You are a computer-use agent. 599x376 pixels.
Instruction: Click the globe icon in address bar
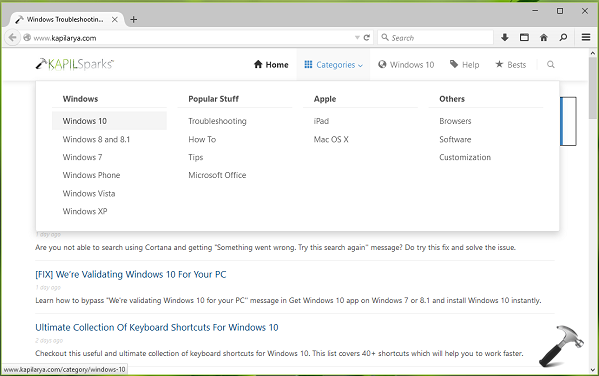coord(27,37)
